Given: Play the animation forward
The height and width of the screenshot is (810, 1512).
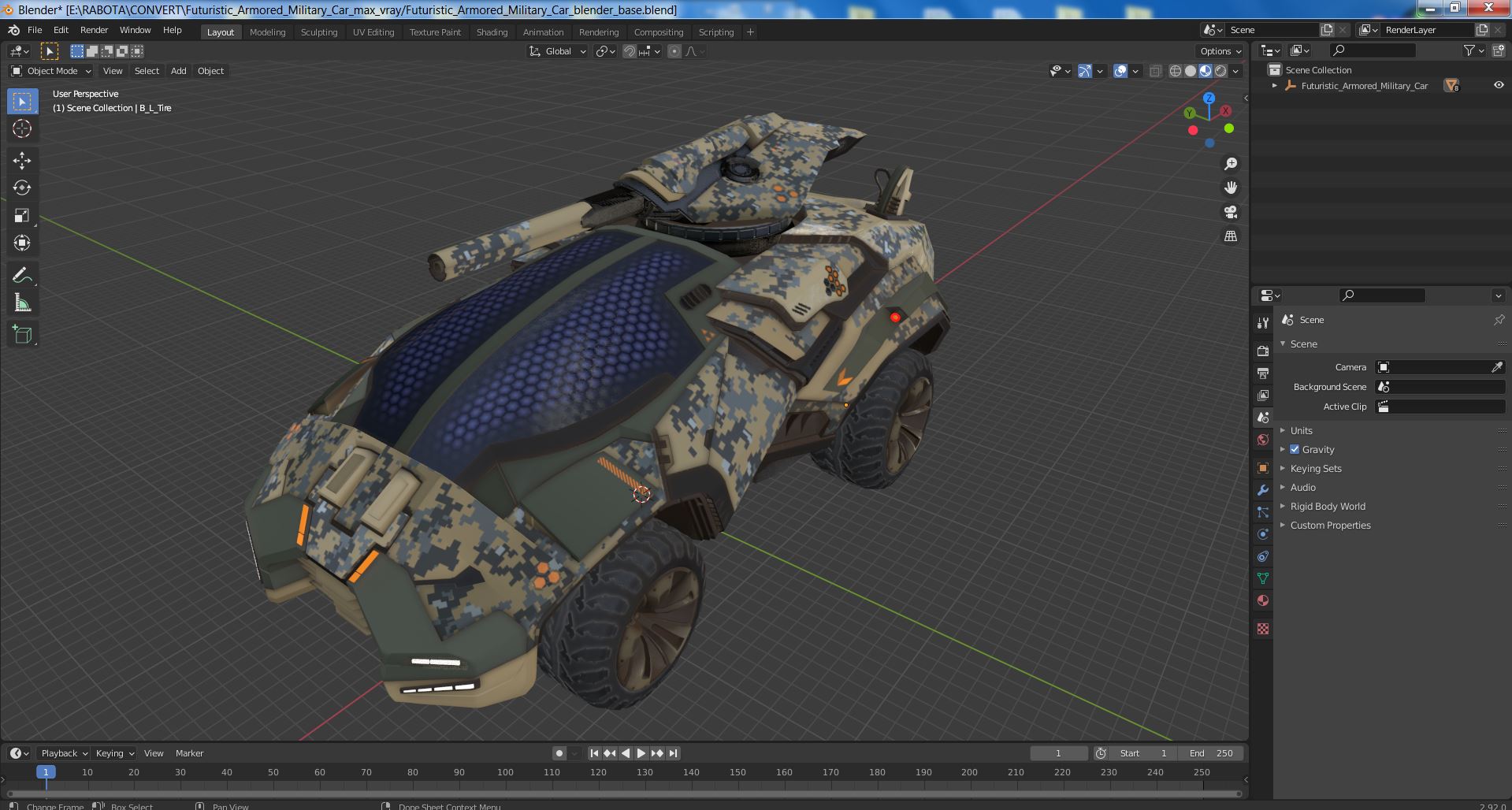Looking at the screenshot, I should pyautogui.click(x=641, y=753).
